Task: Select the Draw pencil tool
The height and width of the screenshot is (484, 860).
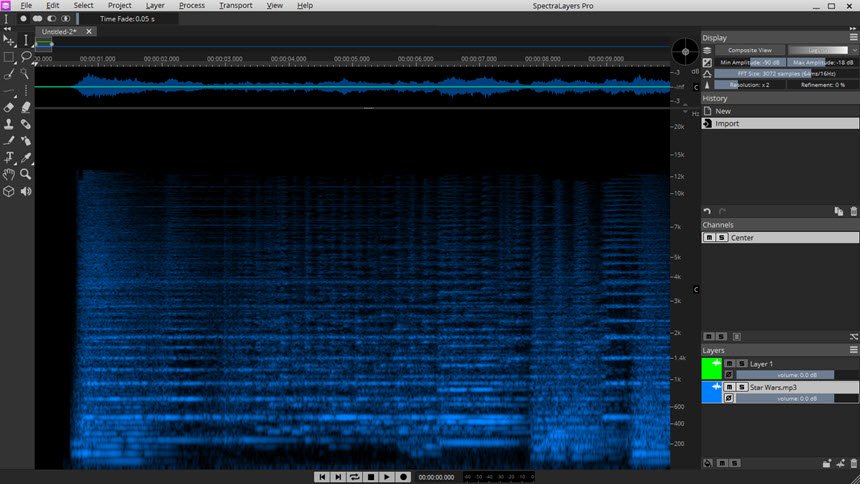Action: (x=9, y=141)
